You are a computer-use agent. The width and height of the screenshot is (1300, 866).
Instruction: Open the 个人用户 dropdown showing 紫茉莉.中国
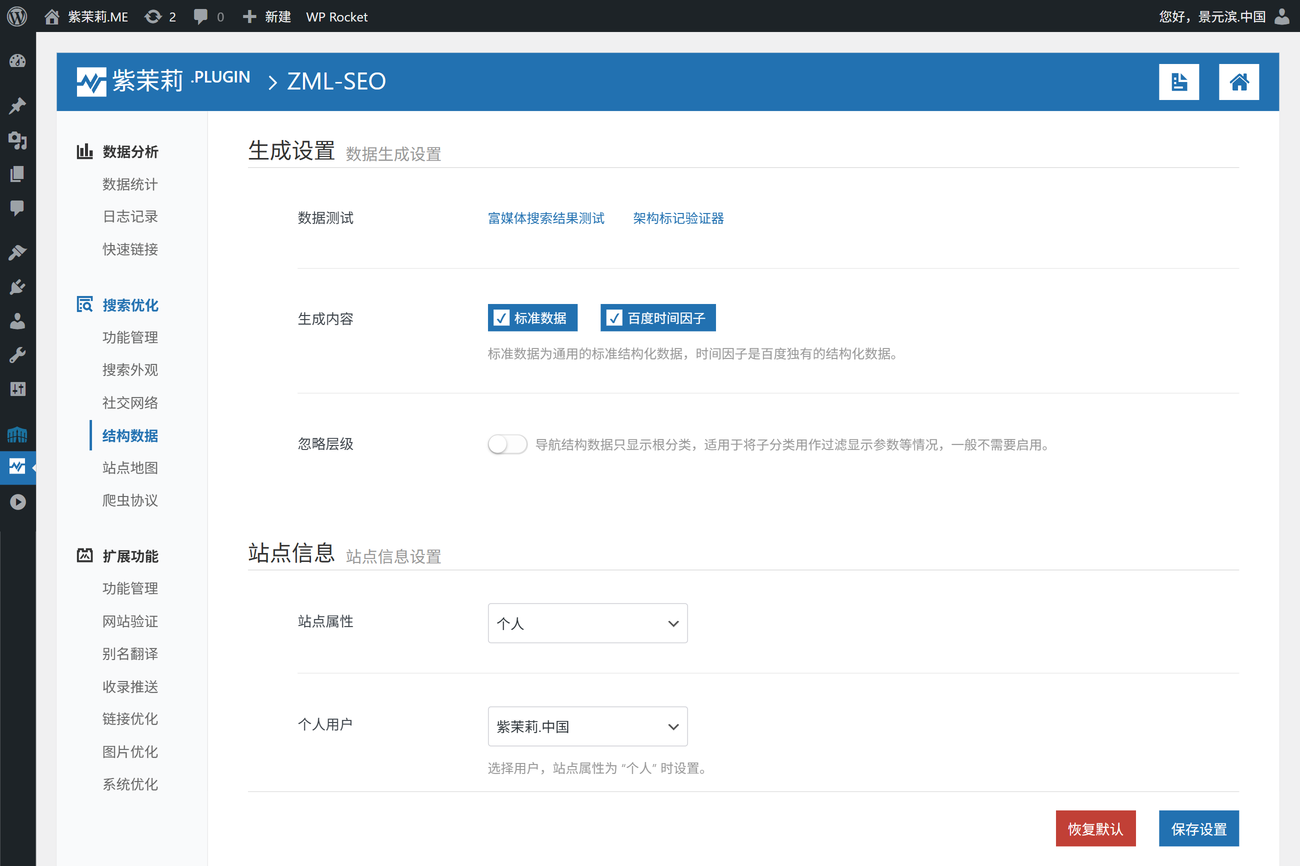click(x=587, y=727)
